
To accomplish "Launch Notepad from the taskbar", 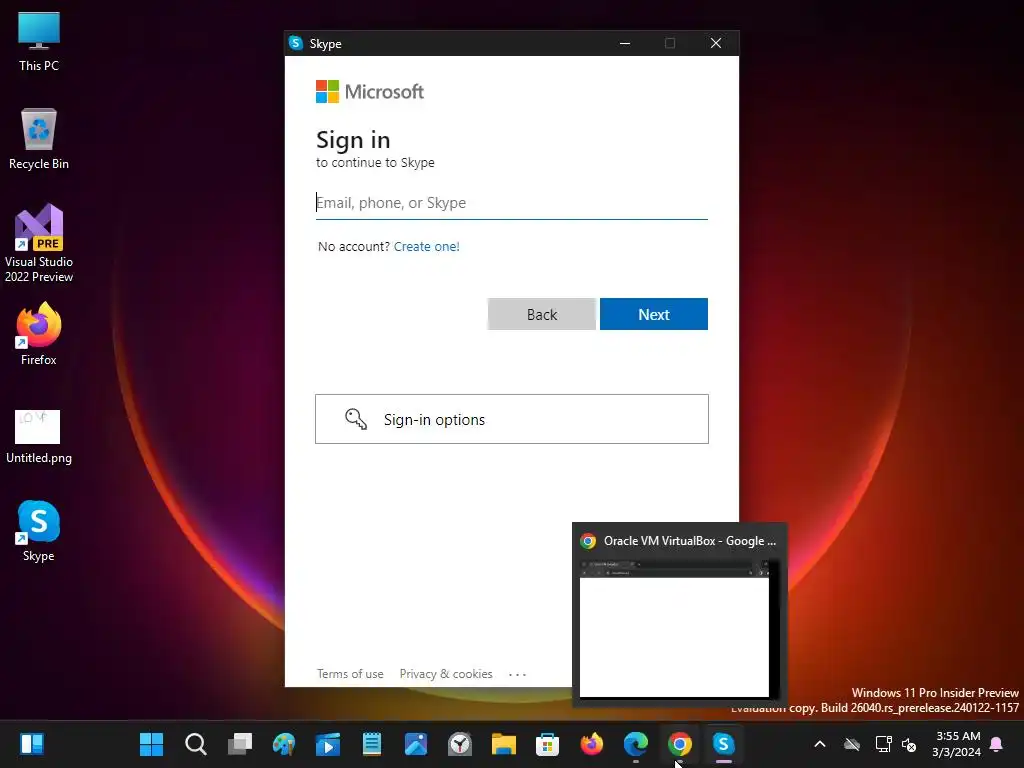I will (x=372, y=744).
